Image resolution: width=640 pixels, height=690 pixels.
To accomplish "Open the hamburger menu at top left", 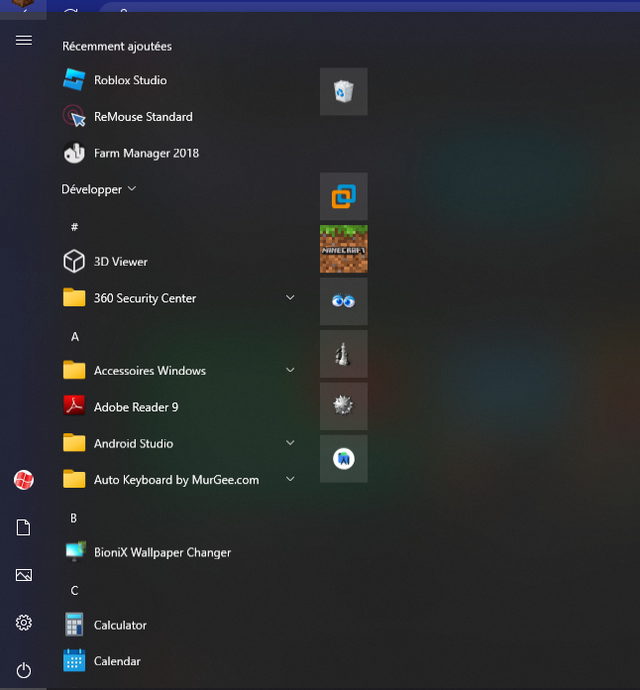I will [x=24, y=40].
